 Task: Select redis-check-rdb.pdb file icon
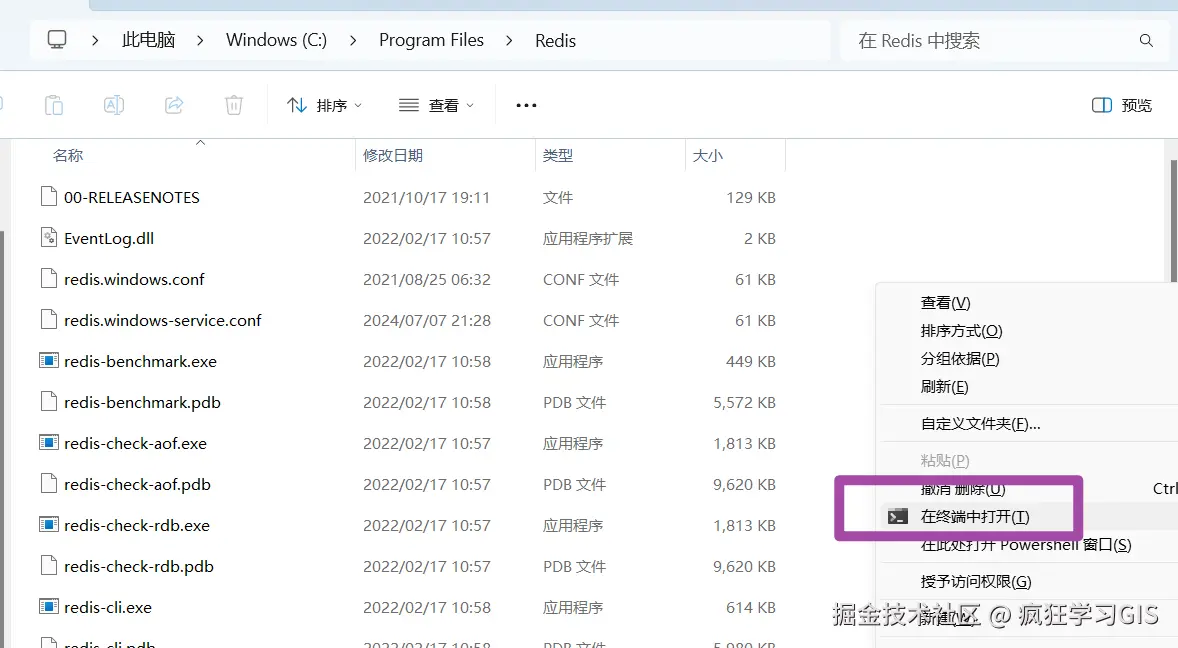click(x=49, y=565)
